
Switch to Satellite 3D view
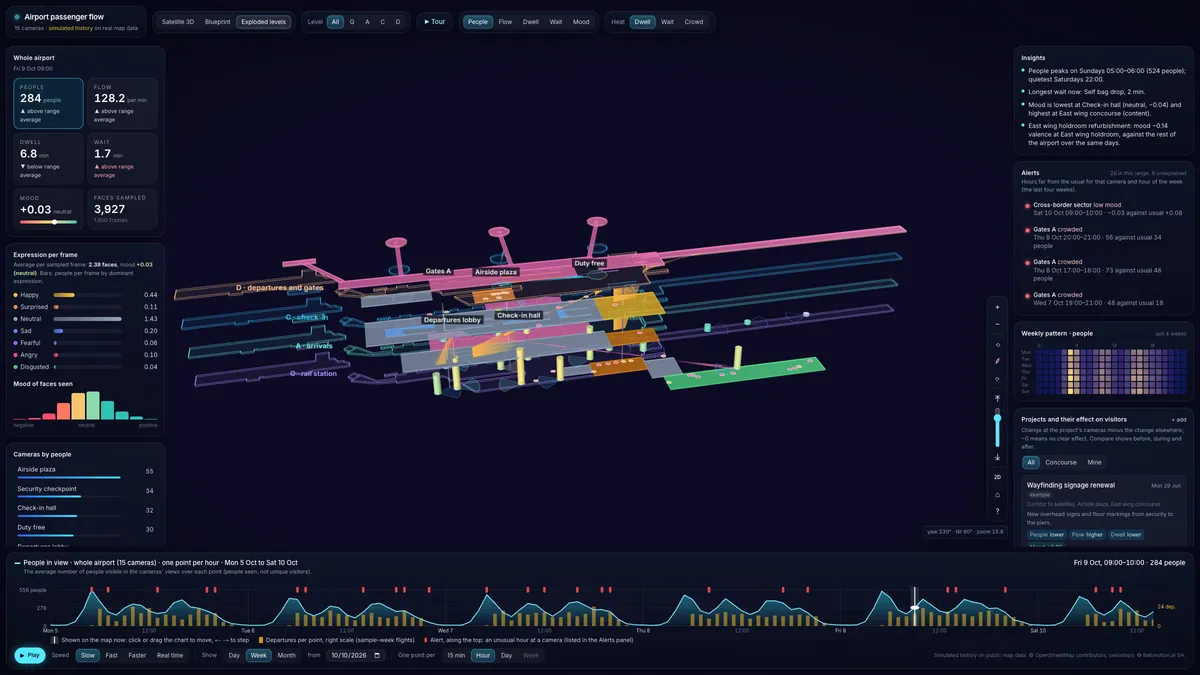pos(178,21)
